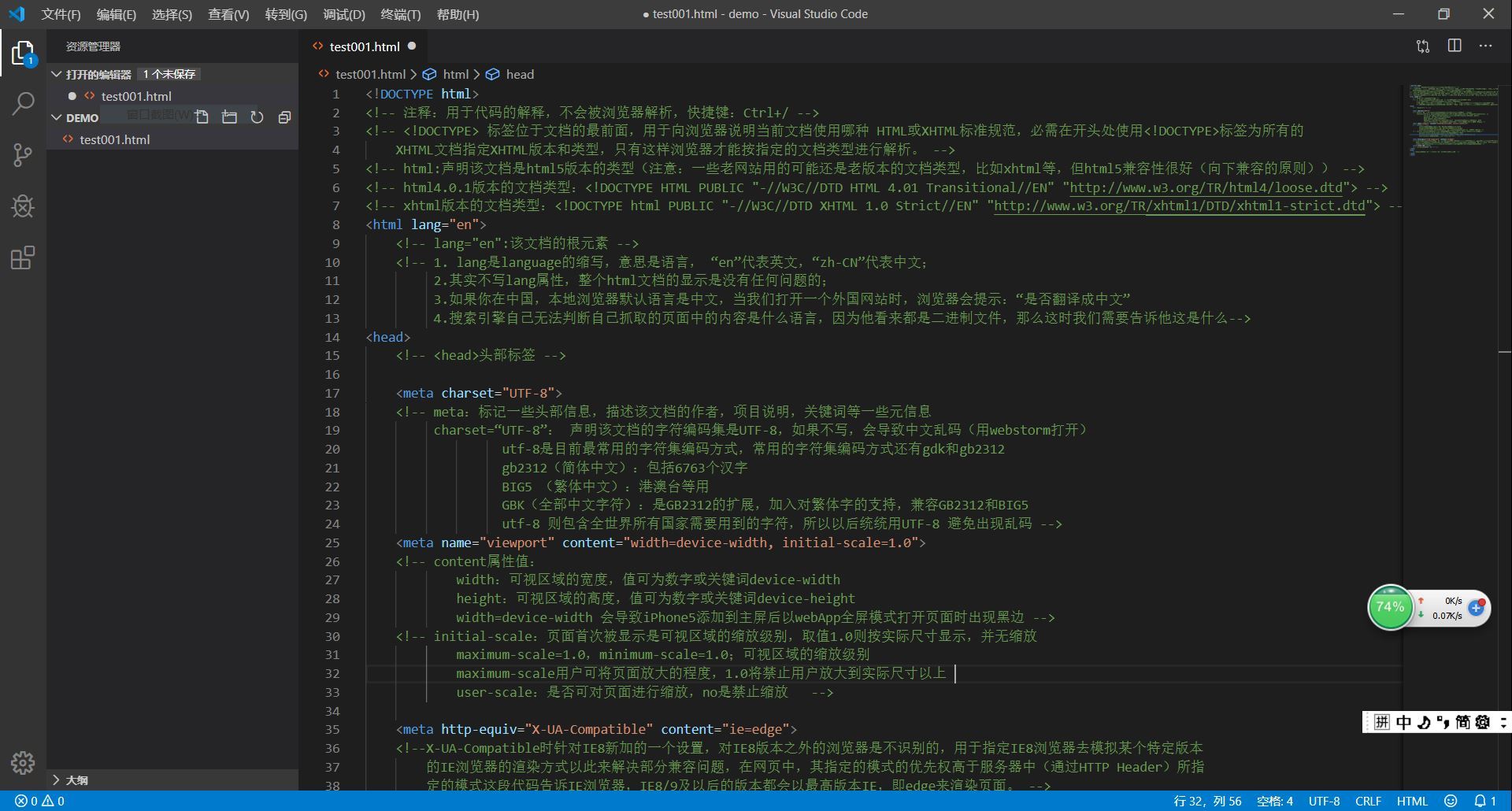This screenshot has width=1512, height=811.
Task: Click New Folder icon in DEMO folder
Action: click(229, 117)
